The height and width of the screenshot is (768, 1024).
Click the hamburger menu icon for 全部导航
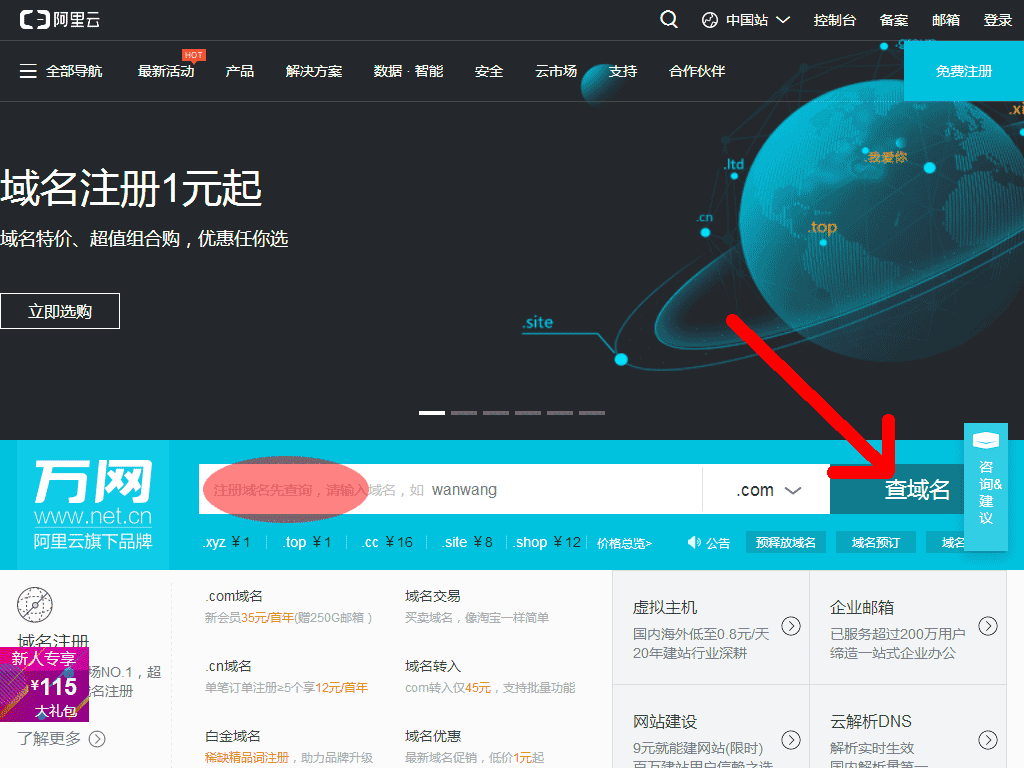coord(28,71)
